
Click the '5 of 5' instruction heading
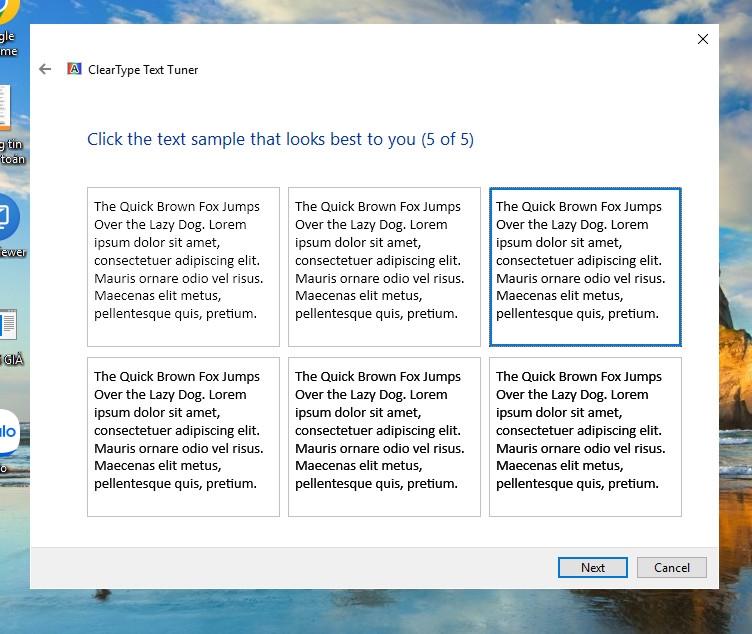pos(280,139)
